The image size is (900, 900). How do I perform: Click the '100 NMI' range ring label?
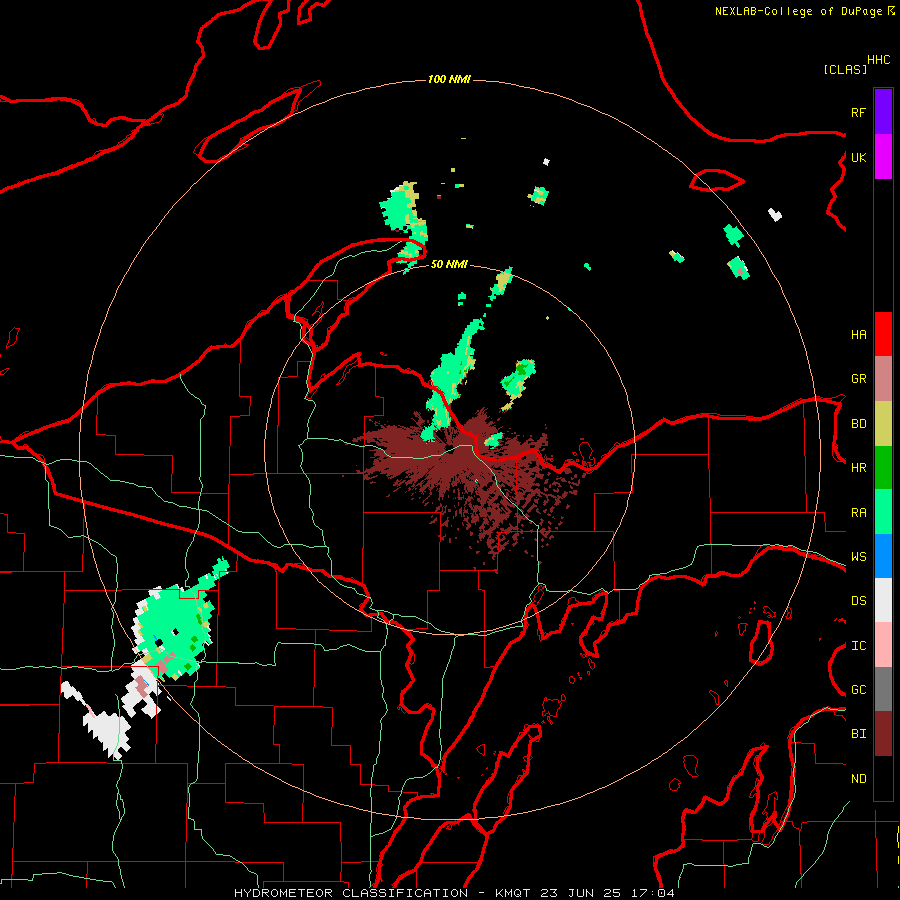pos(449,79)
